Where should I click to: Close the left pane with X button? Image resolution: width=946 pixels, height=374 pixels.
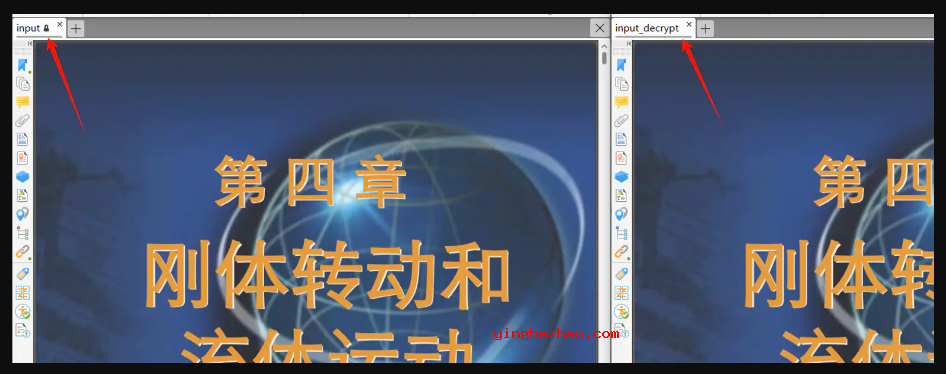click(x=599, y=28)
